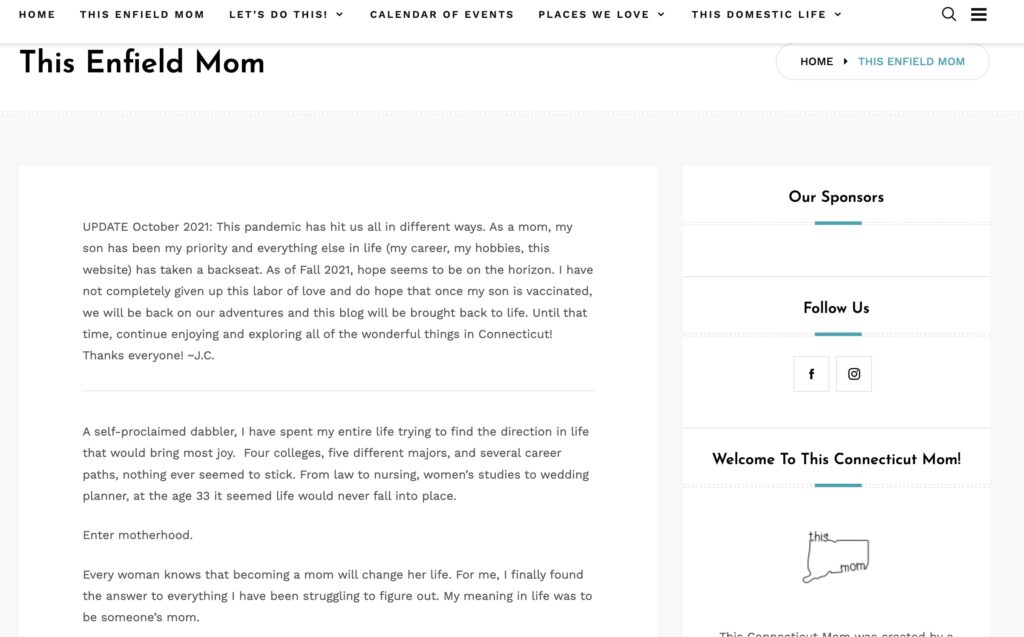Visit the Facebook page icon
The width and height of the screenshot is (1024, 637).
click(x=811, y=374)
